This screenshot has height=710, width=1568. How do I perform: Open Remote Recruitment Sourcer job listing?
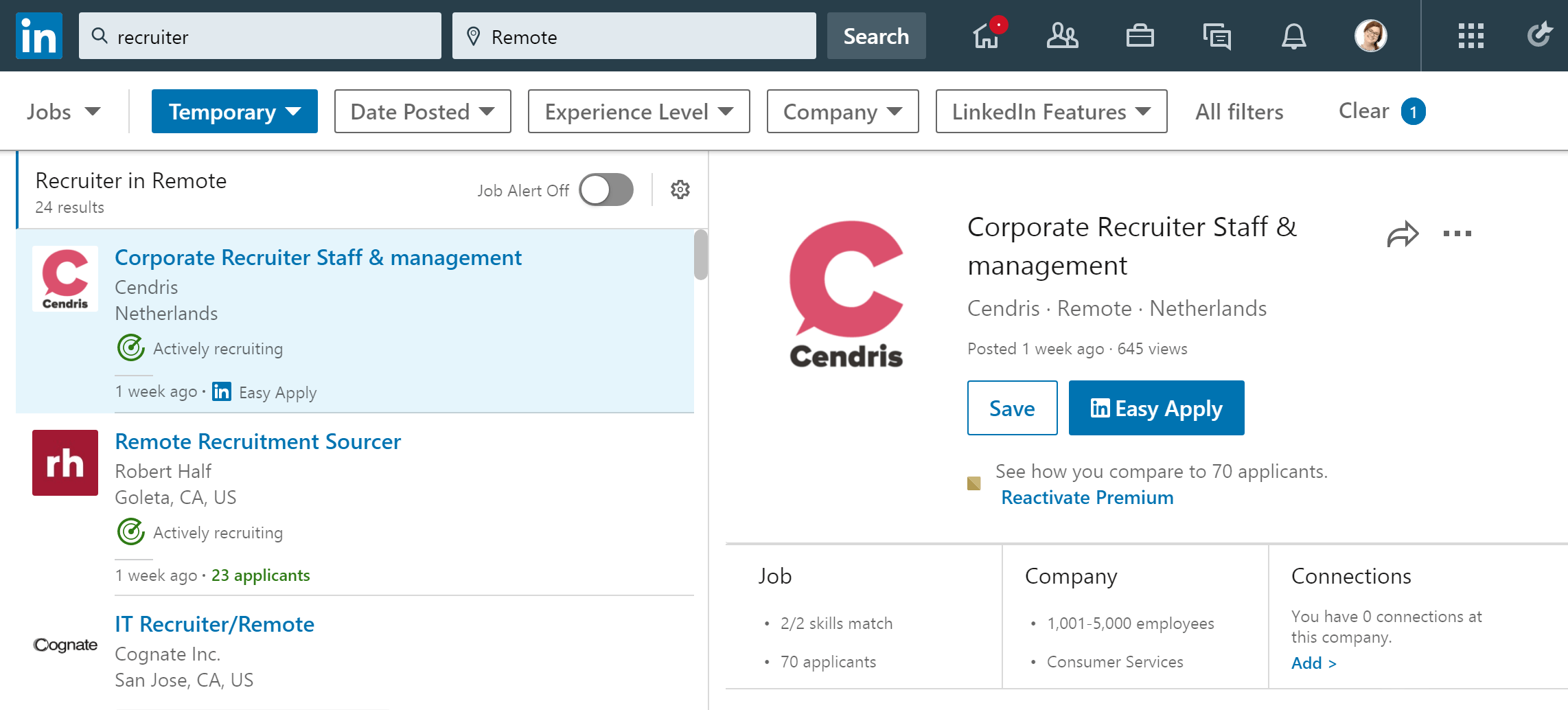pyautogui.click(x=257, y=442)
